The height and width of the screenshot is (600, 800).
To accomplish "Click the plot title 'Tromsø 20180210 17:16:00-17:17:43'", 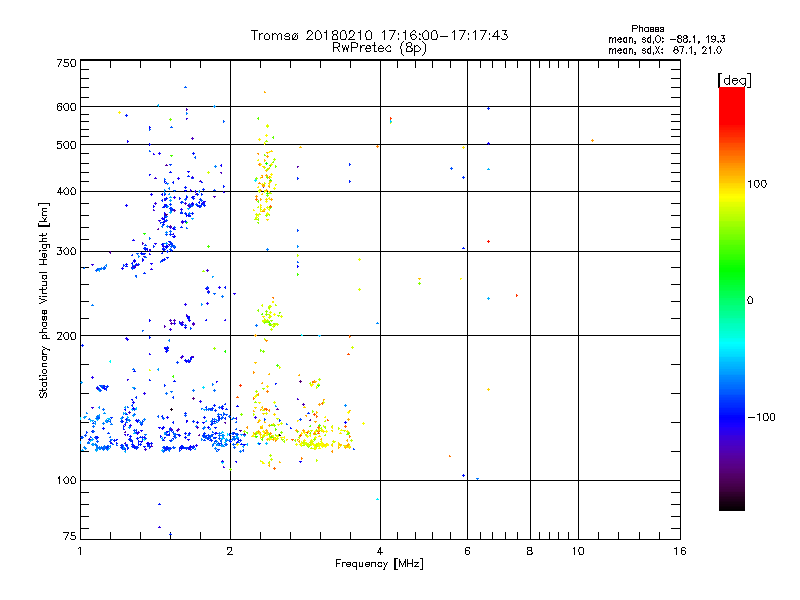I will pyautogui.click(x=380, y=35).
